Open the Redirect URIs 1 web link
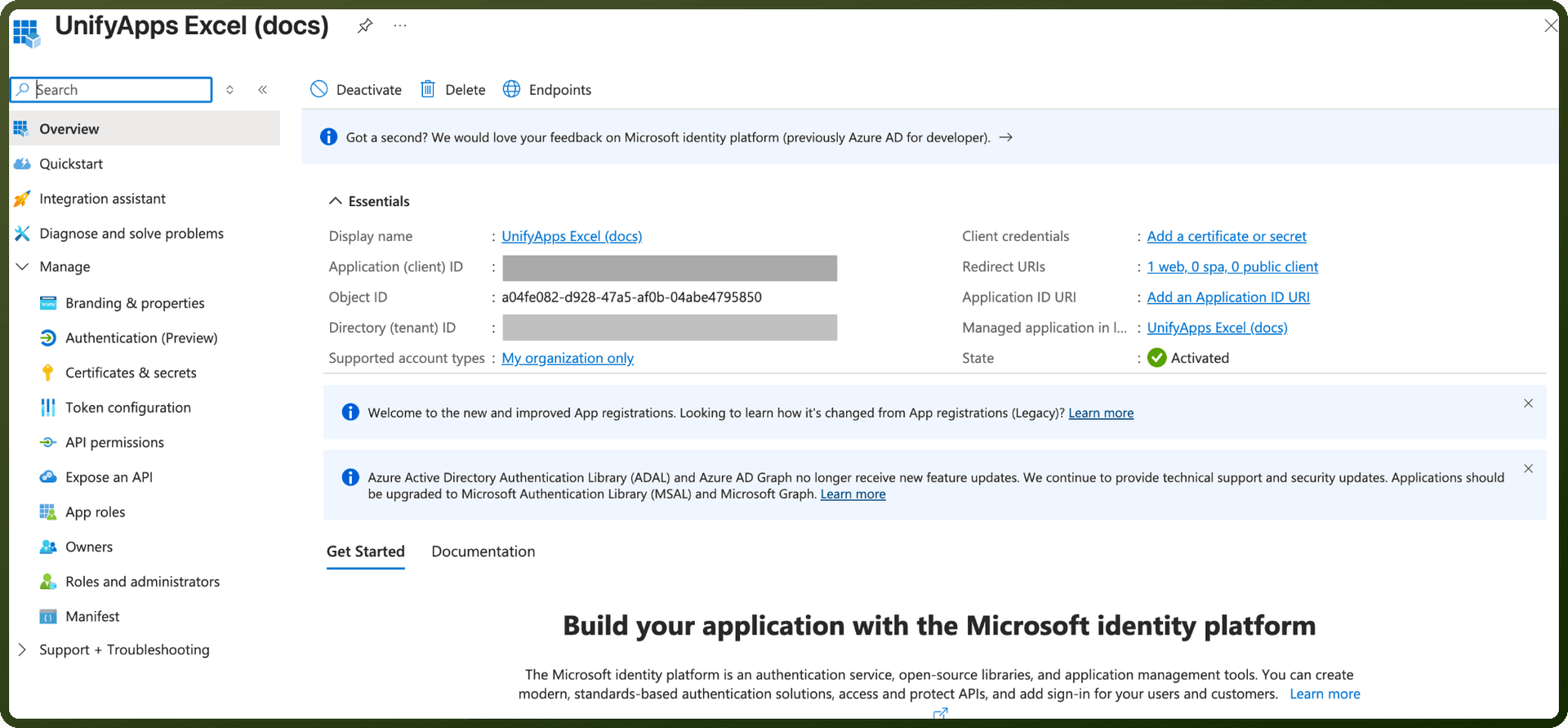Viewport: 1568px width, 728px height. (1232, 267)
